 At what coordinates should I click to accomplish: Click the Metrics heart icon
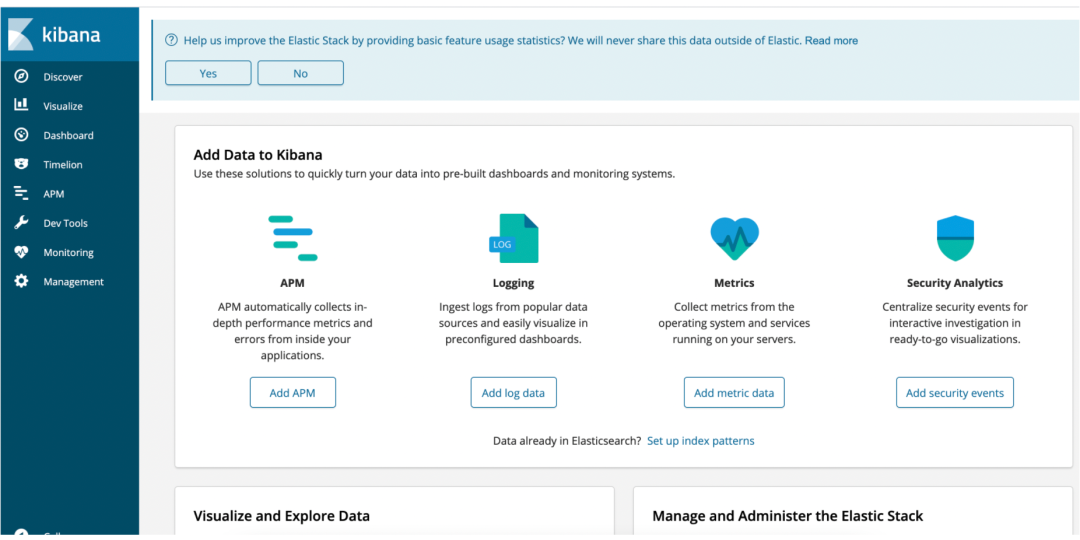pos(734,238)
